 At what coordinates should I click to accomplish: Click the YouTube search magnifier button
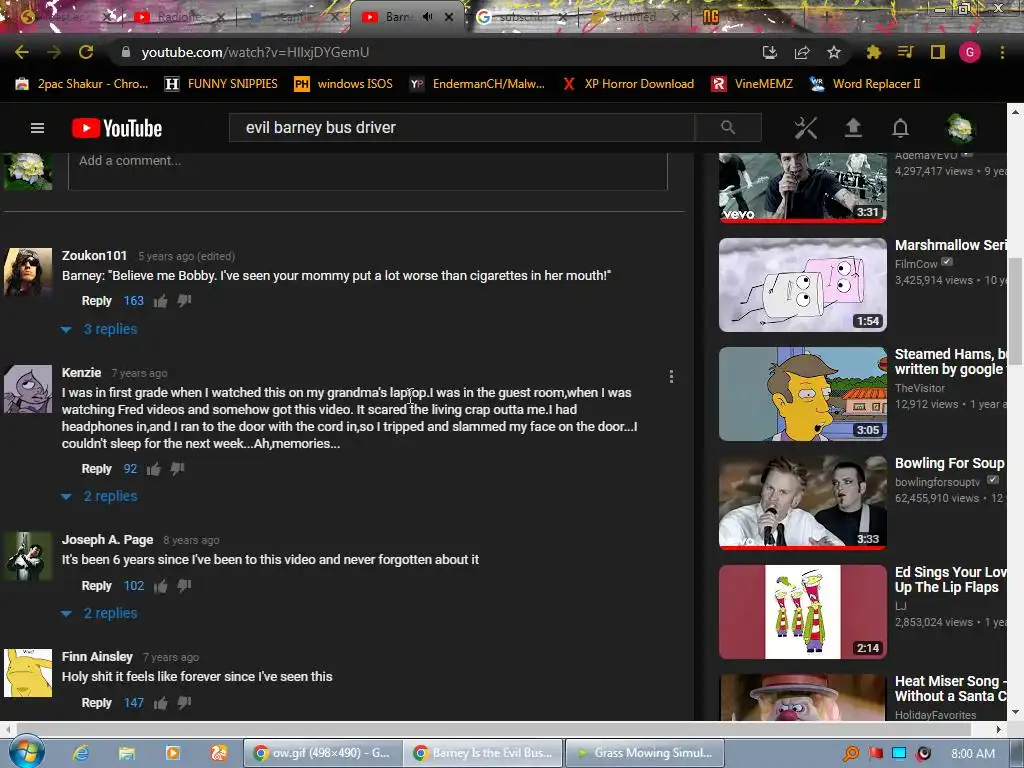(x=728, y=127)
